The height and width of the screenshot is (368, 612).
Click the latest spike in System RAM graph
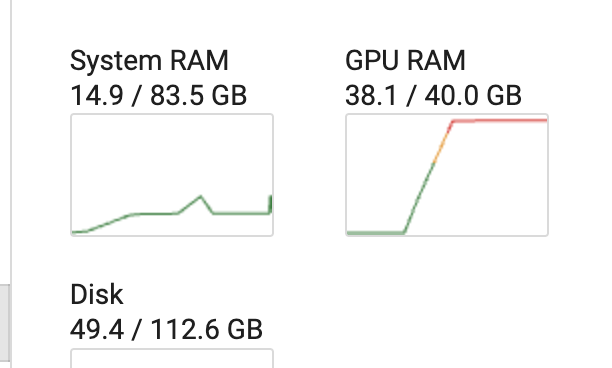[x=270, y=204]
